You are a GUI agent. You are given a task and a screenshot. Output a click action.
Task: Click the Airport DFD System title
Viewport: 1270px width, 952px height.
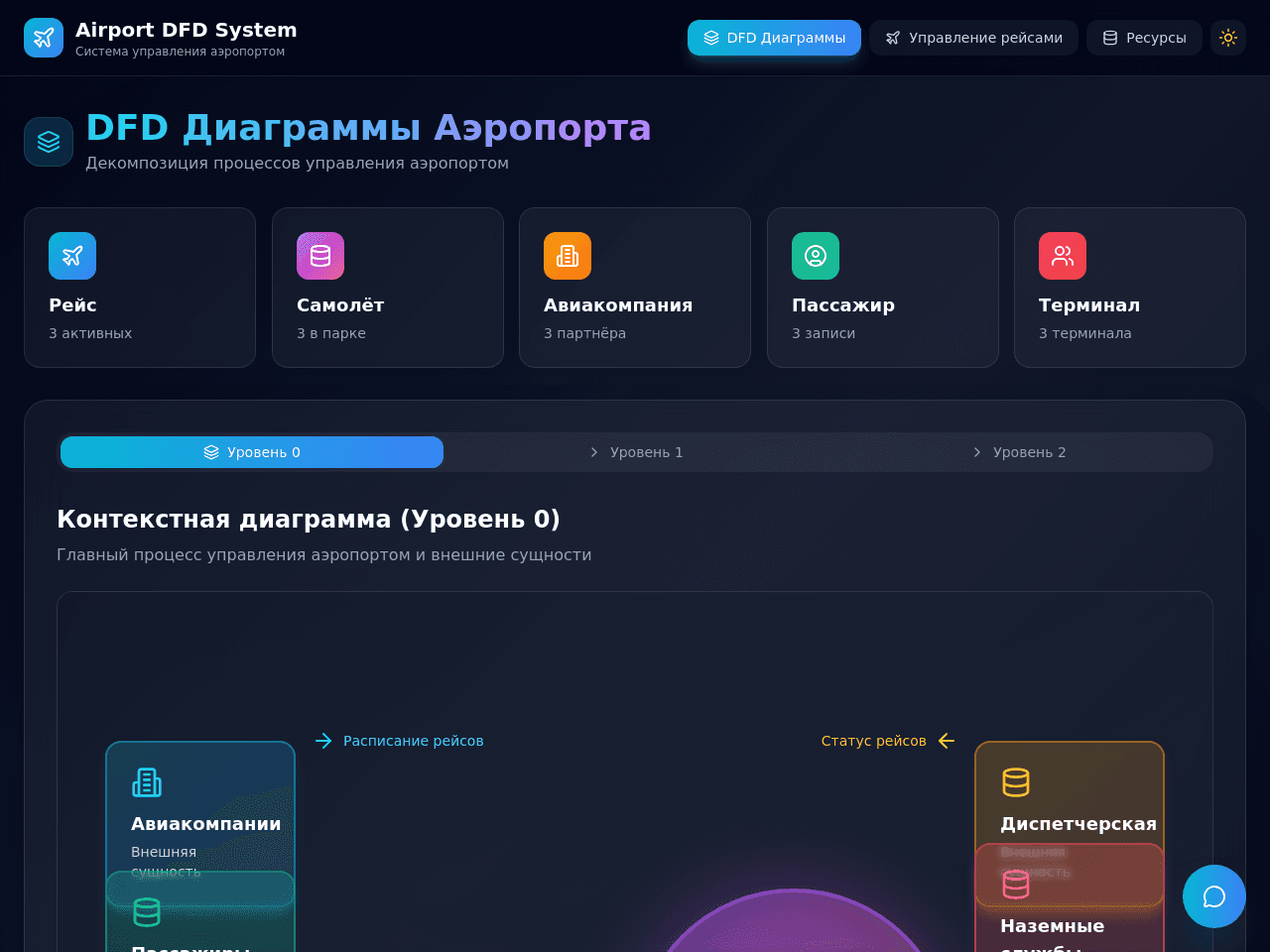(x=187, y=30)
